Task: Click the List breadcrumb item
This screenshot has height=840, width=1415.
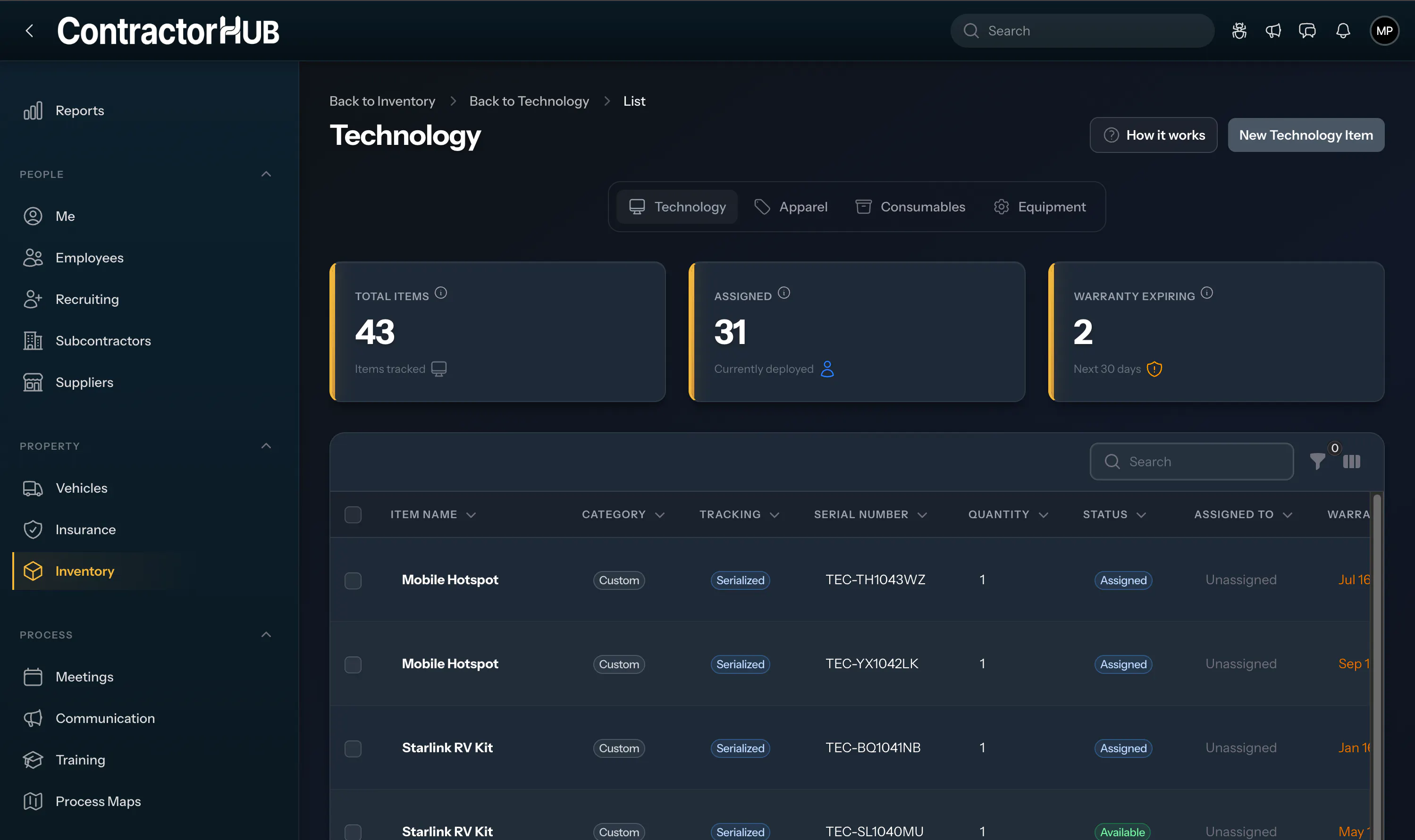Action: 634,101
